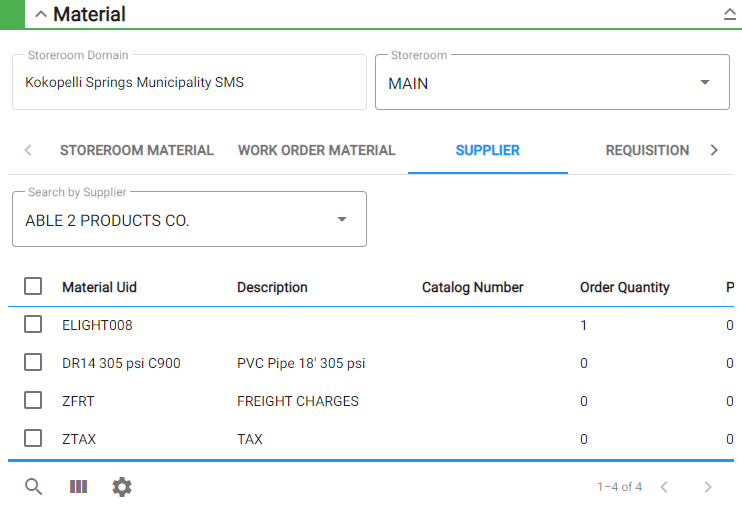The image size is (742, 520).
Task: Open grid settings gear icon
Action: pyautogui.click(x=122, y=487)
